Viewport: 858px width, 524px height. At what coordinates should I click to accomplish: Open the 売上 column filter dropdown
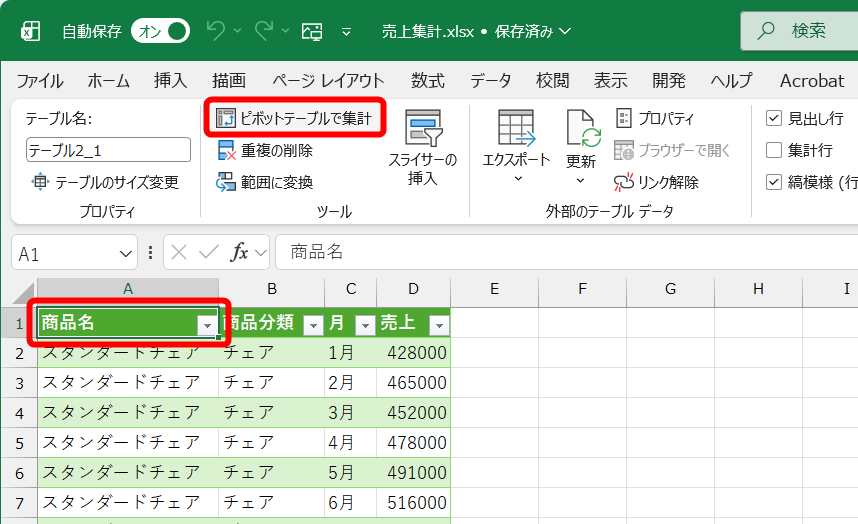click(439, 325)
